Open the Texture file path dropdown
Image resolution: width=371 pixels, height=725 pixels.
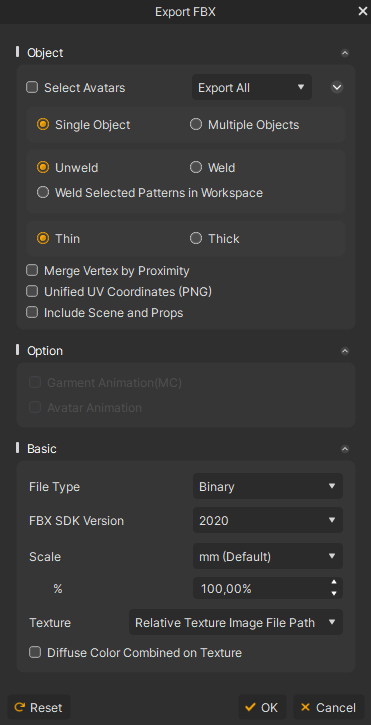(x=236, y=622)
